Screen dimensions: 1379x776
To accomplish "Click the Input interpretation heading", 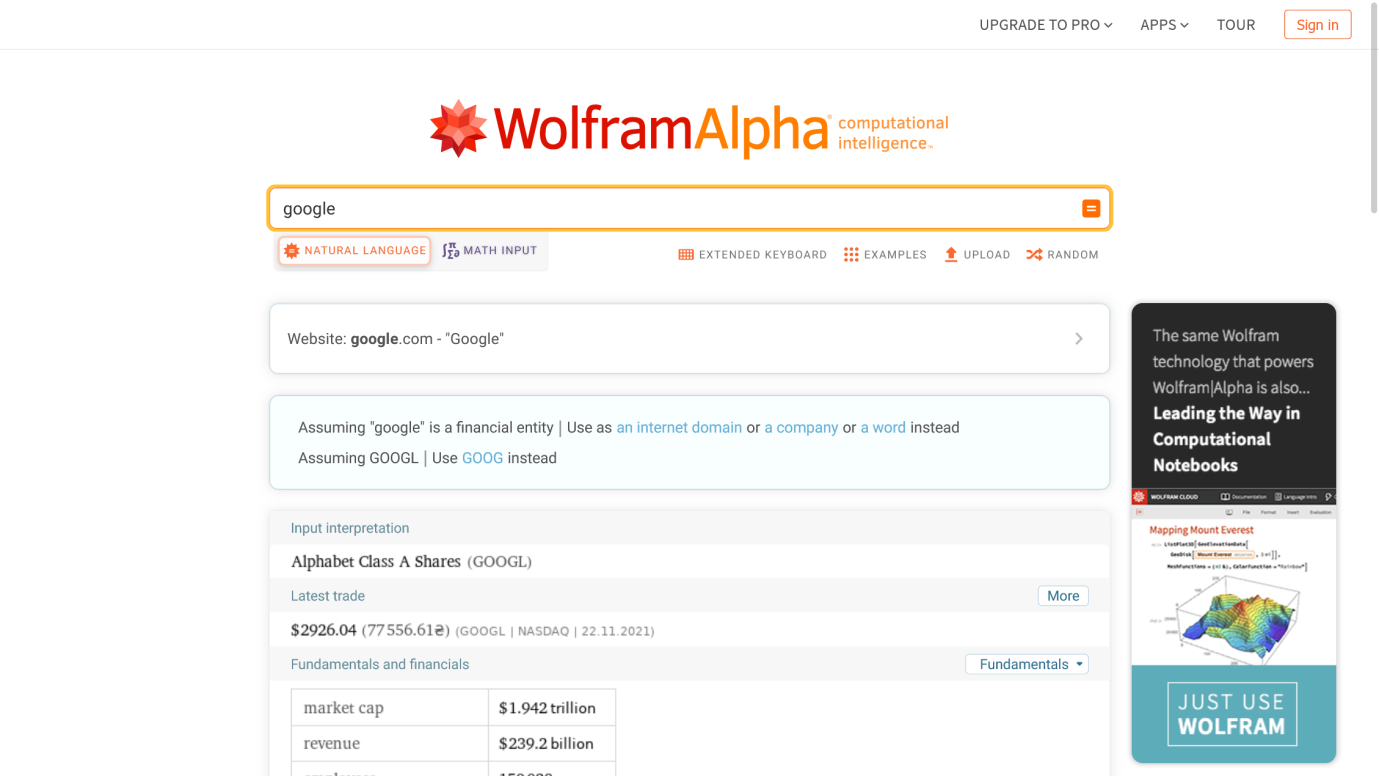I will point(350,528).
